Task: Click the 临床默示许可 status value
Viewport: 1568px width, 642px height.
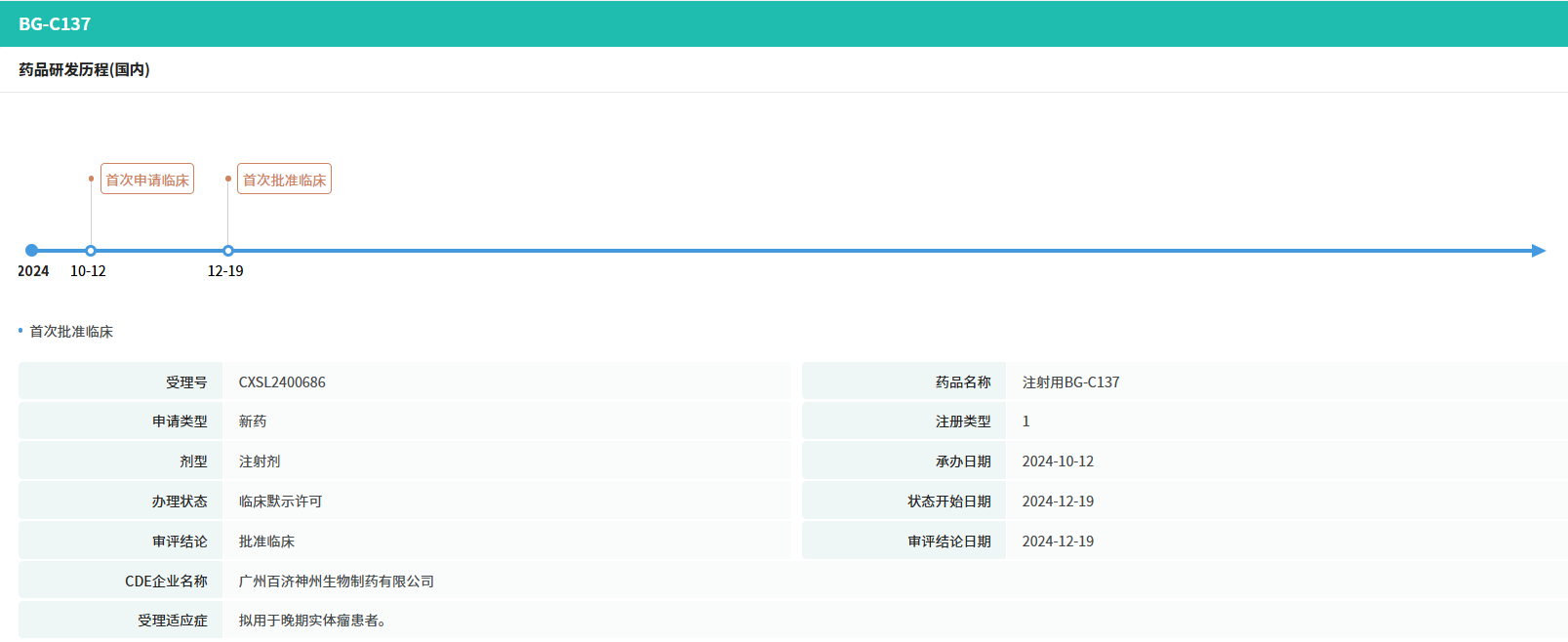Action: click(280, 502)
